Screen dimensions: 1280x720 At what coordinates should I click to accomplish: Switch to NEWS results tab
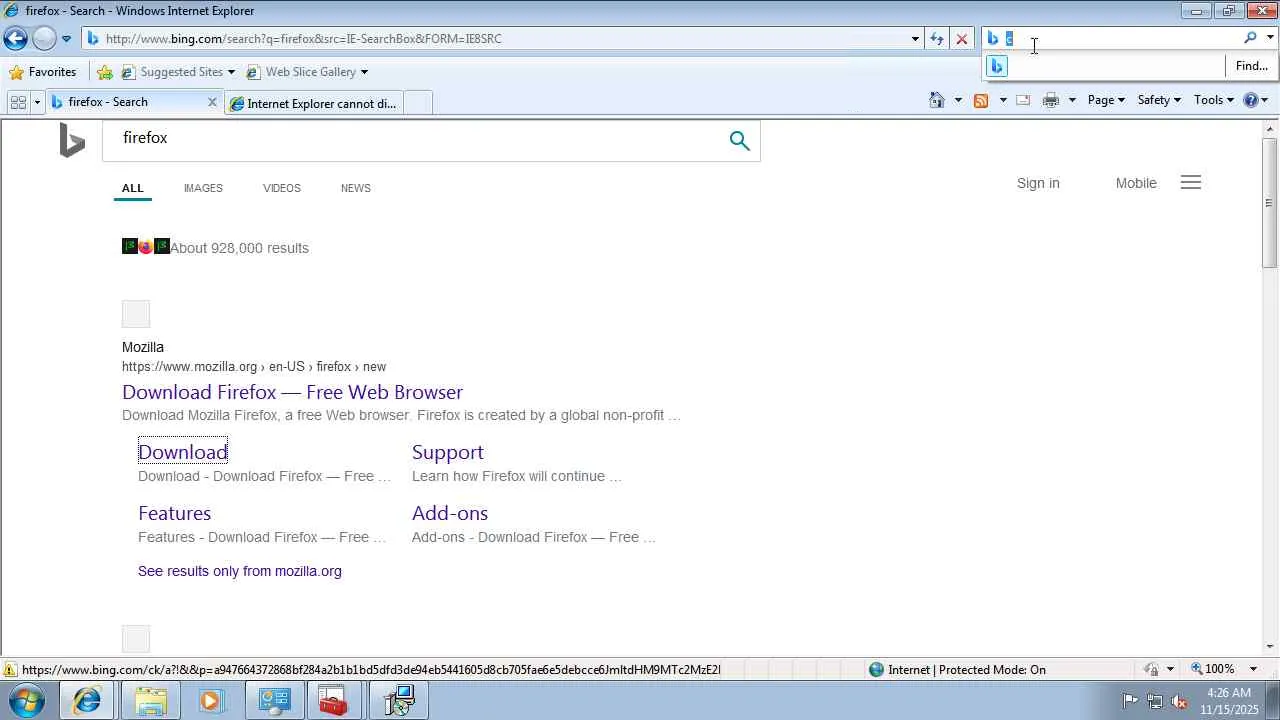tap(356, 188)
